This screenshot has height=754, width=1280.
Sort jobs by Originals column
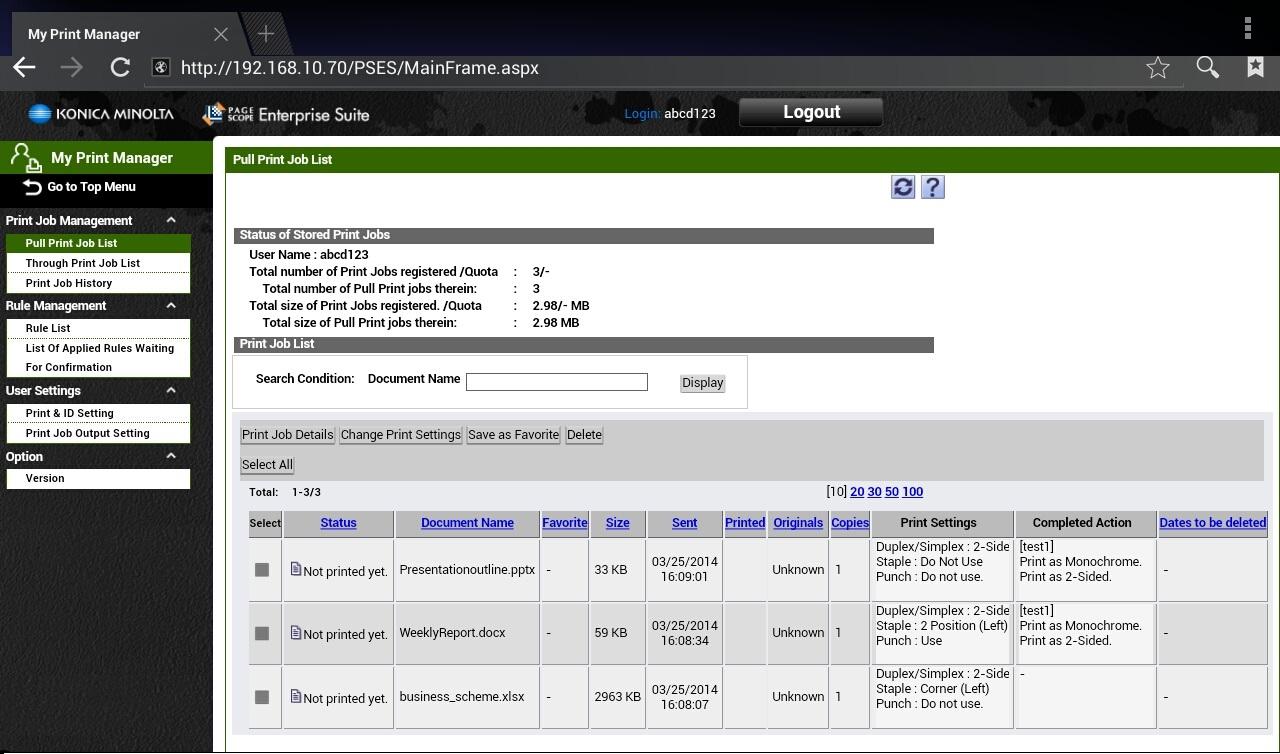point(798,523)
